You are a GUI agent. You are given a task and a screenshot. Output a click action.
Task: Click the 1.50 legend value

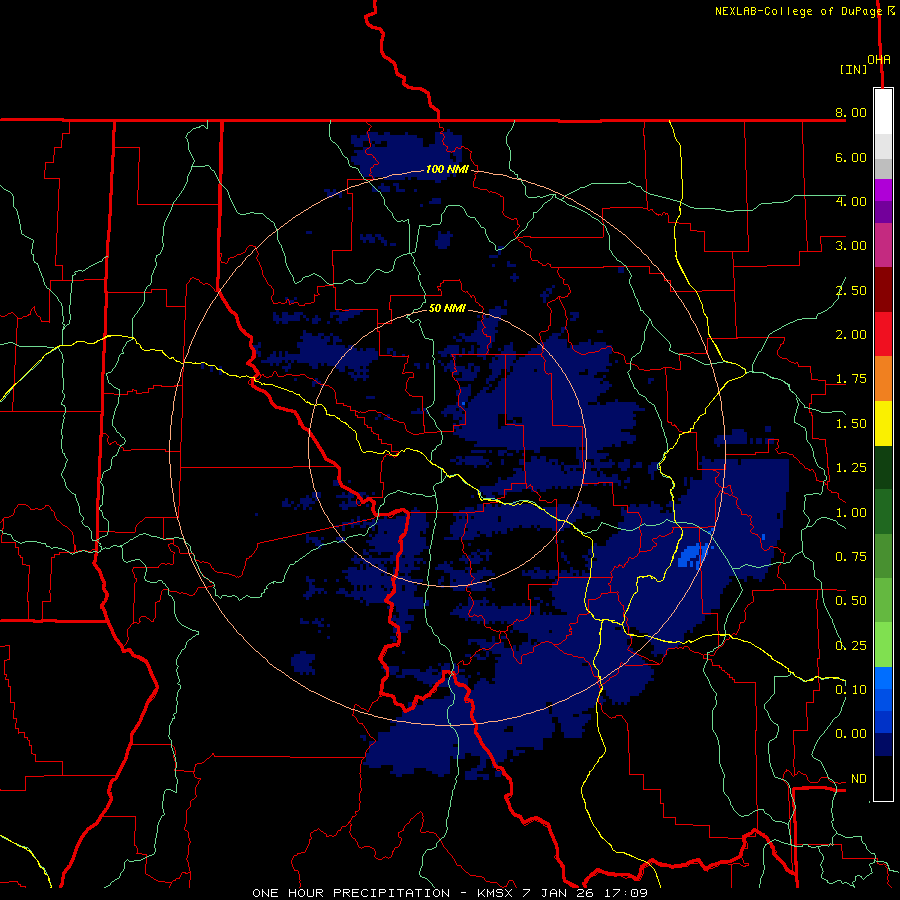[x=851, y=424]
